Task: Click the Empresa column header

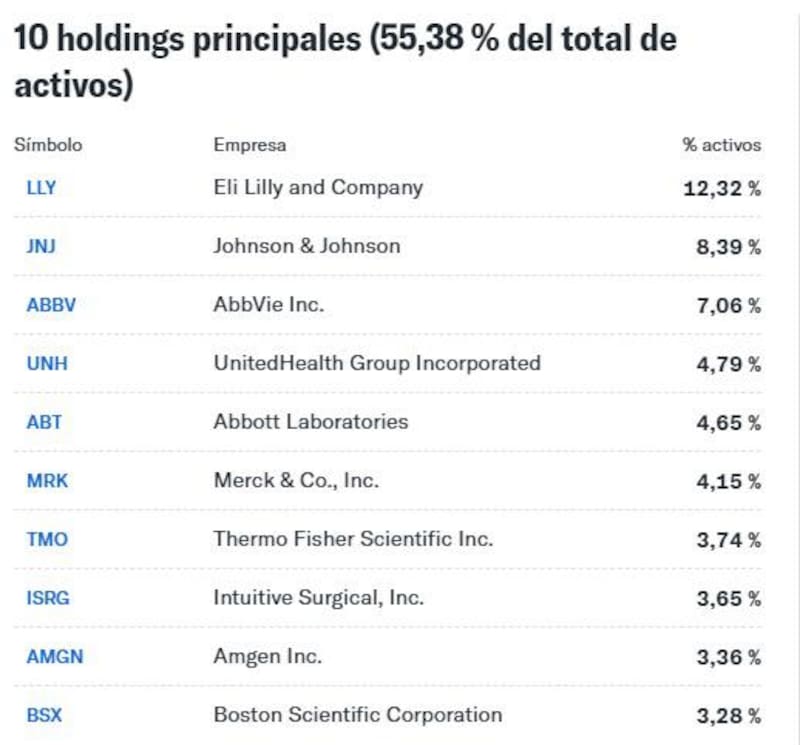Action: coord(249,145)
